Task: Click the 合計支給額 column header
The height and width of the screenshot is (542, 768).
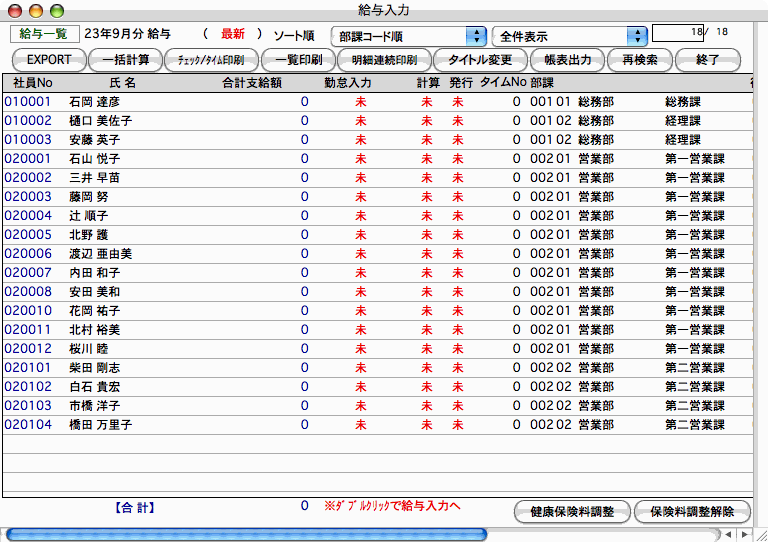Action: [x=251, y=82]
